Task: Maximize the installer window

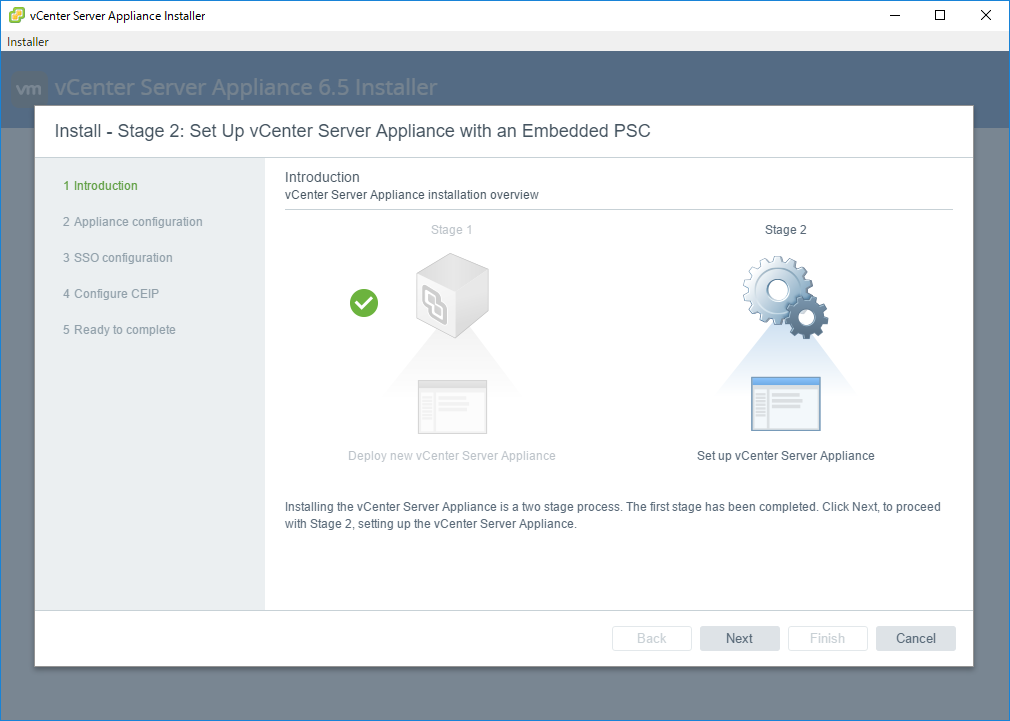Action: pos(940,15)
